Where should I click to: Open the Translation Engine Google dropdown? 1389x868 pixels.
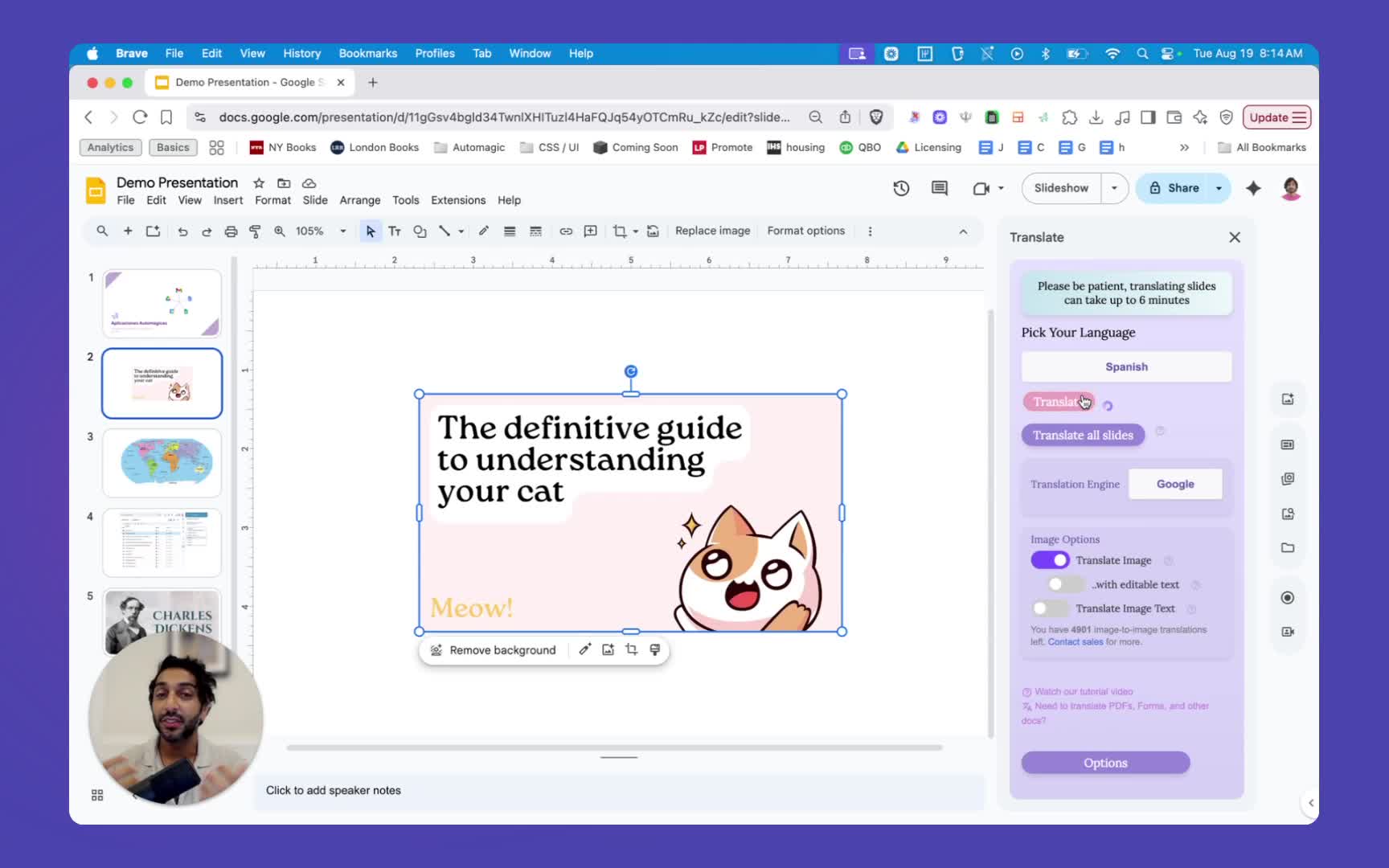pyautogui.click(x=1174, y=484)
